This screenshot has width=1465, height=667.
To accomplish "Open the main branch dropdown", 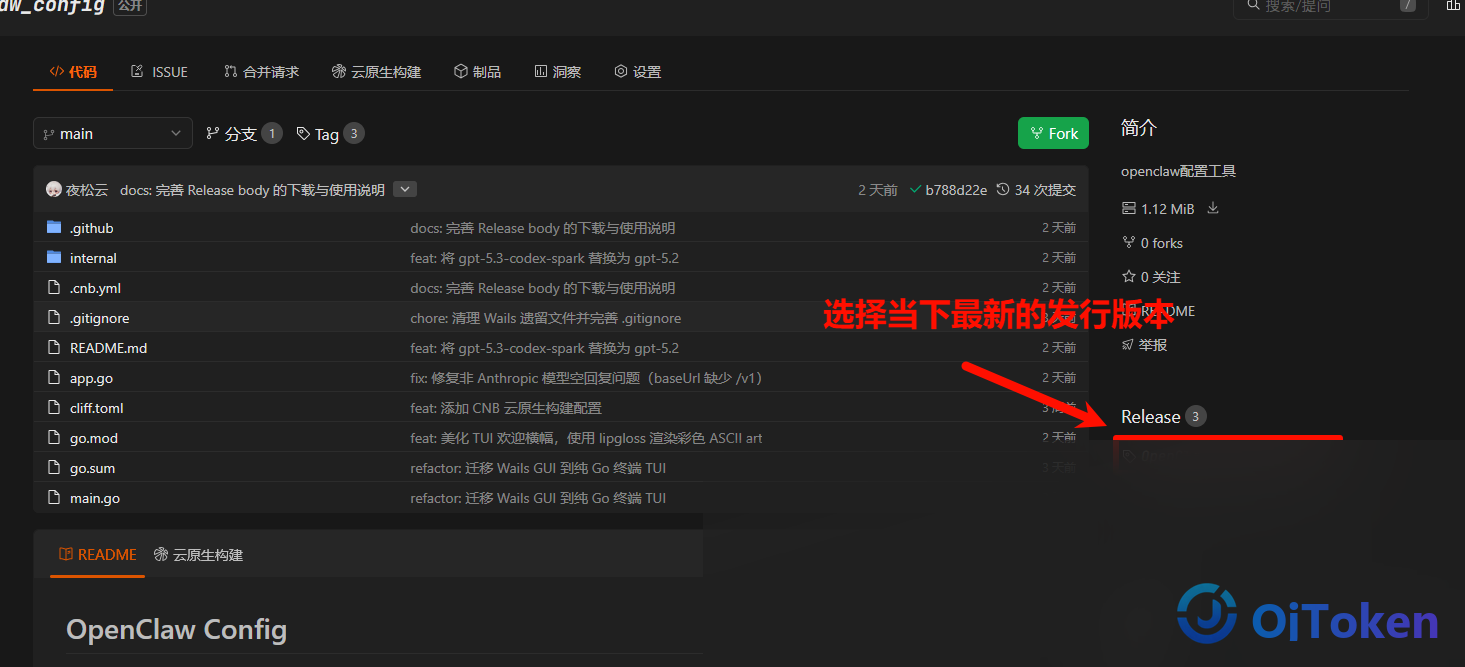I will [113, 133].
